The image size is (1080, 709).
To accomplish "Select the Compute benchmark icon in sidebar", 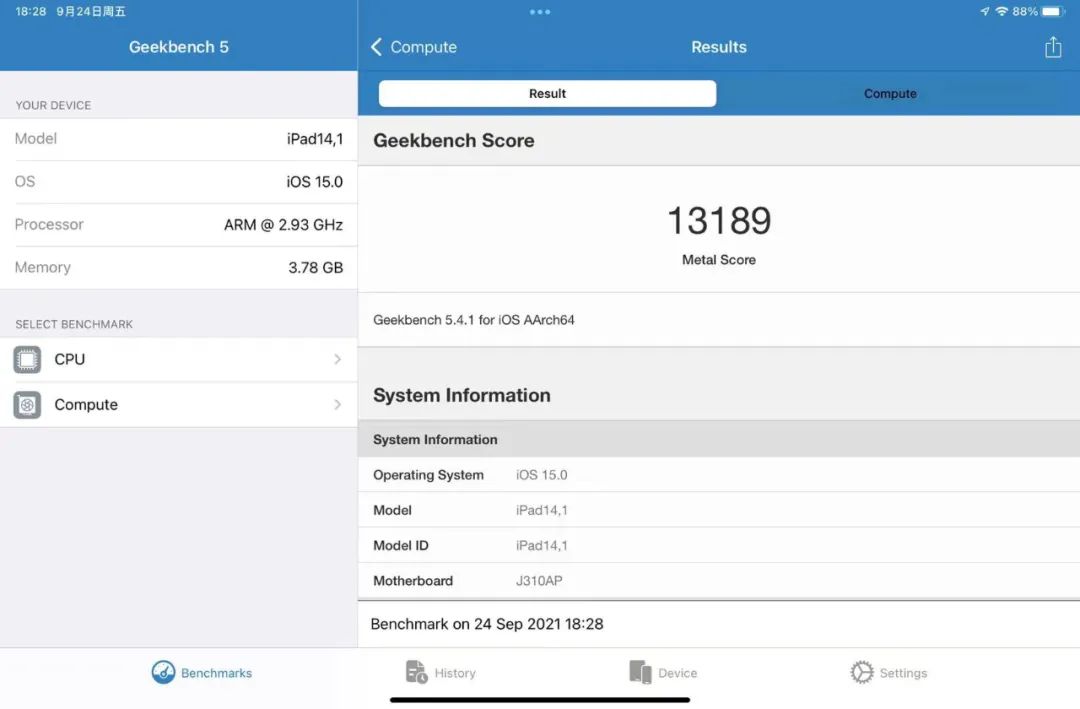I will click(x=27, y=404).
